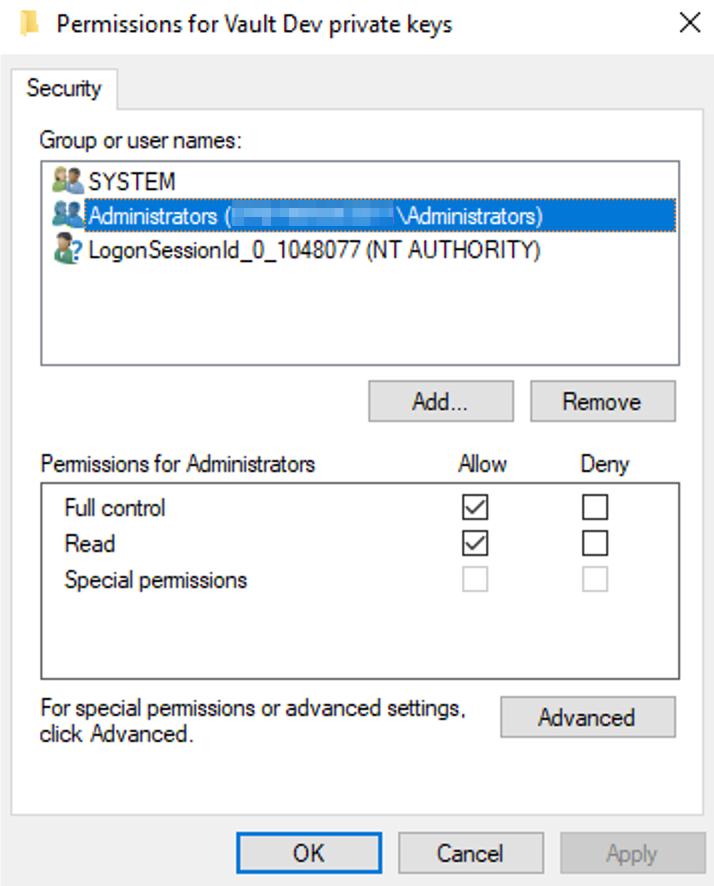Click the Special permissions Allow checkbox
This screenshot has height=886, width=714.
[475, 580]
